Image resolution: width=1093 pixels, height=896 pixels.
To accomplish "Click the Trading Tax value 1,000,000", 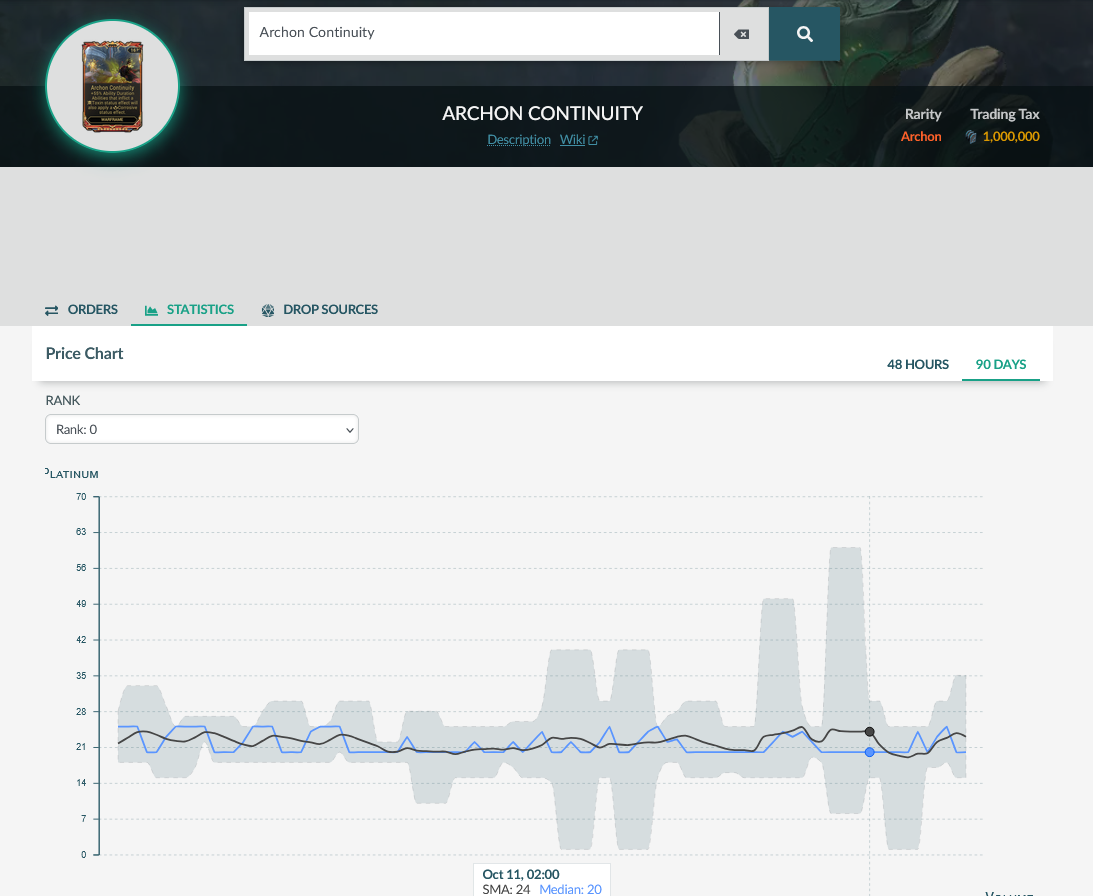I will point(1011,137).
